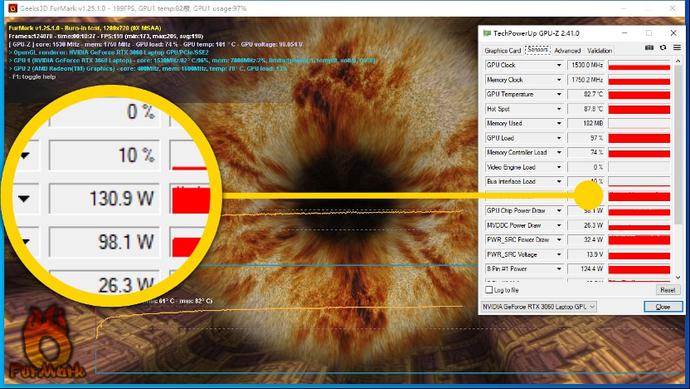Click the Reset button
This screenshot has height=389, width=690.
tap(668, 290)
